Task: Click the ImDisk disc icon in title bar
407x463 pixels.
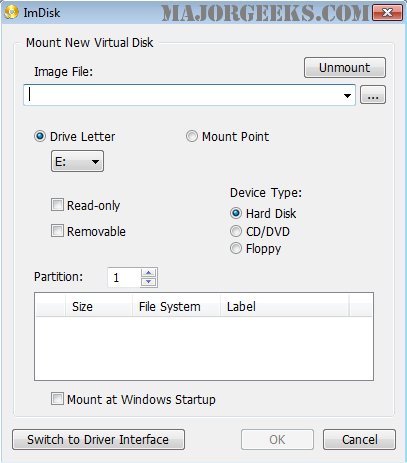Action: pos(11,13)
